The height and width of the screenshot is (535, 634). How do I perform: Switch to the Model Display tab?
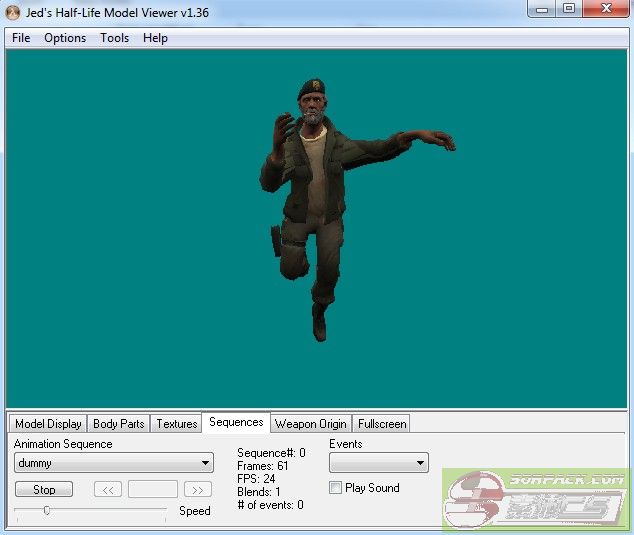48,424
